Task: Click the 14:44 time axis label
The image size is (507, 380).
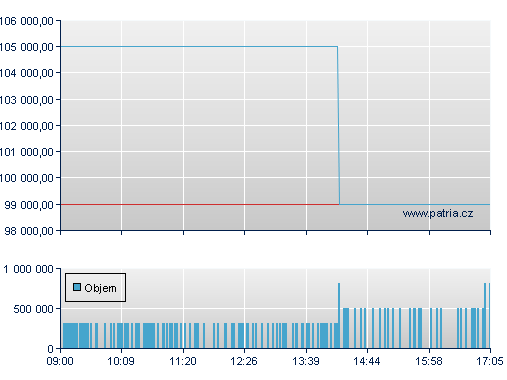Action: click(367, 361)
